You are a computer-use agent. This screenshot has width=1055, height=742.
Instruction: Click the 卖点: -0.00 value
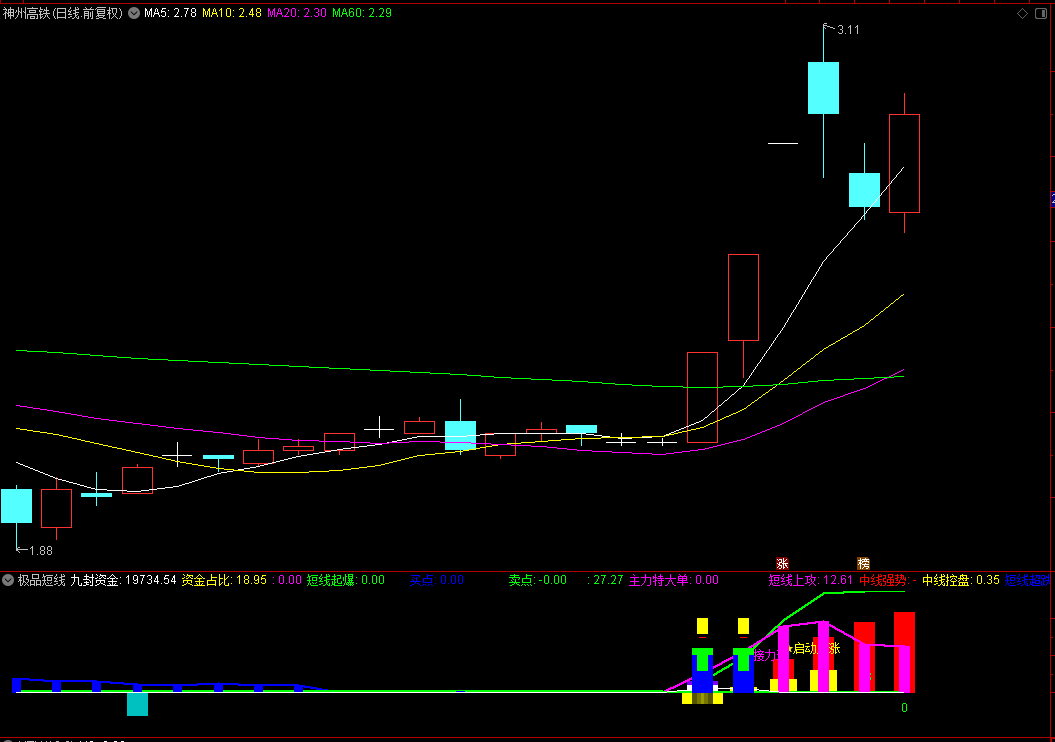[538, 580]
